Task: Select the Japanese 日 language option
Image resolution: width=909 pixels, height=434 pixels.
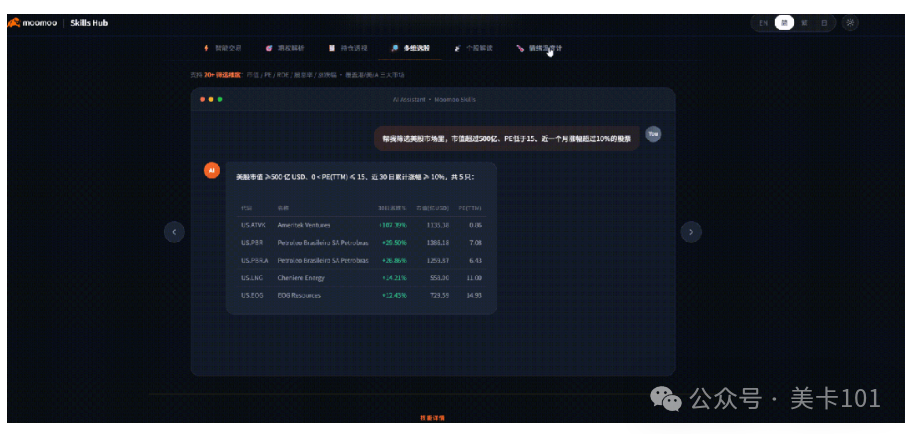Action: [824, 23]
